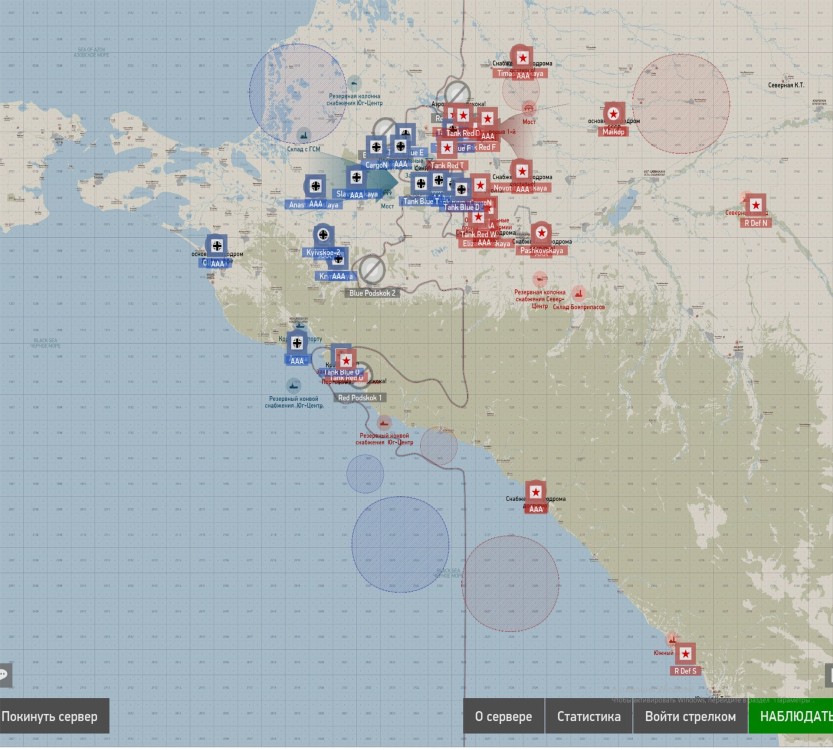Click the red star icon above Tank Red U

click(x=346, y=361)
